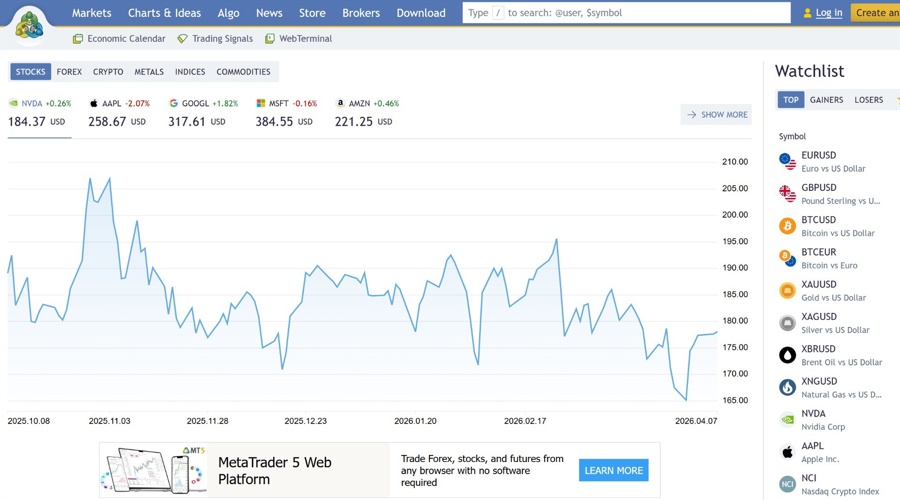Screen dimensions: 900x500
Task: Switch to the CRYPTO category tab
Action: click(x=108, y=72)
